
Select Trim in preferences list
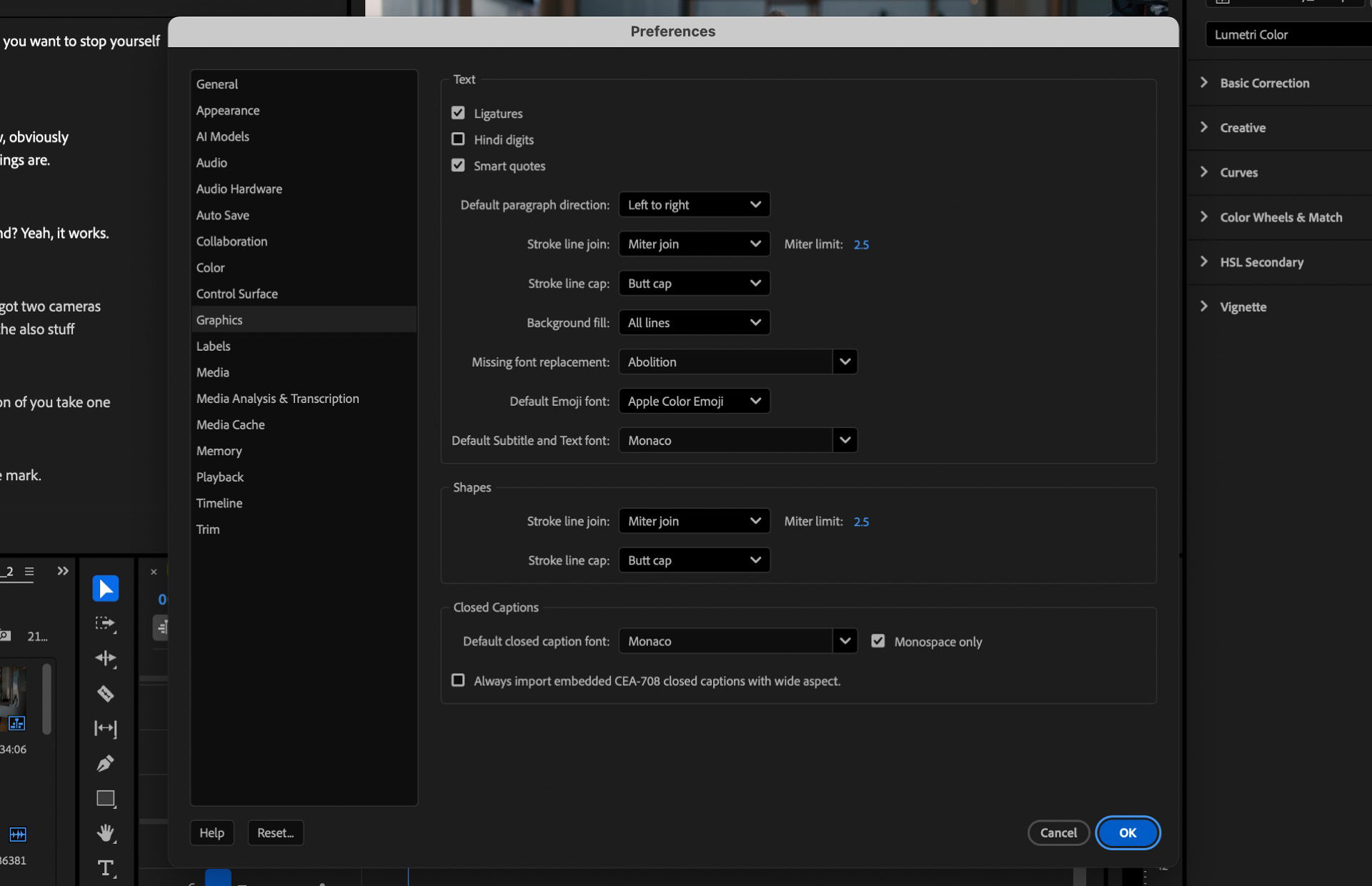(304, 530)
